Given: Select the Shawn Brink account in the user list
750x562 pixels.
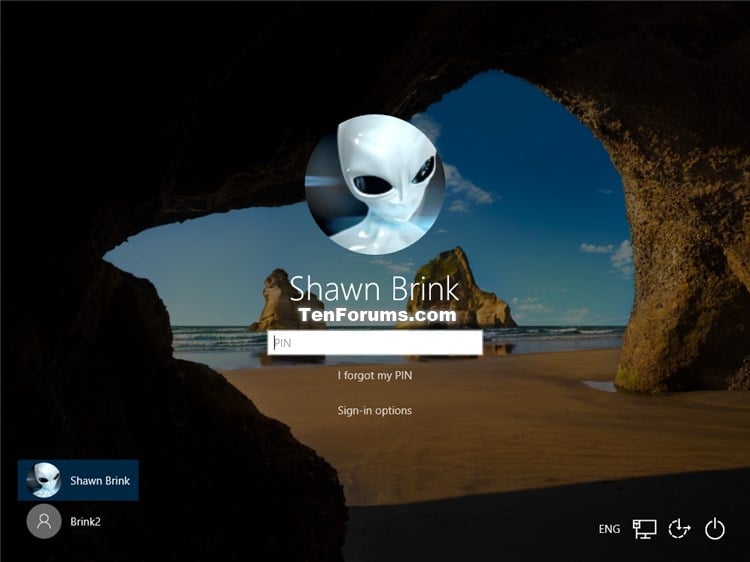Looking at the screenshot, I should tap(78, 480).
